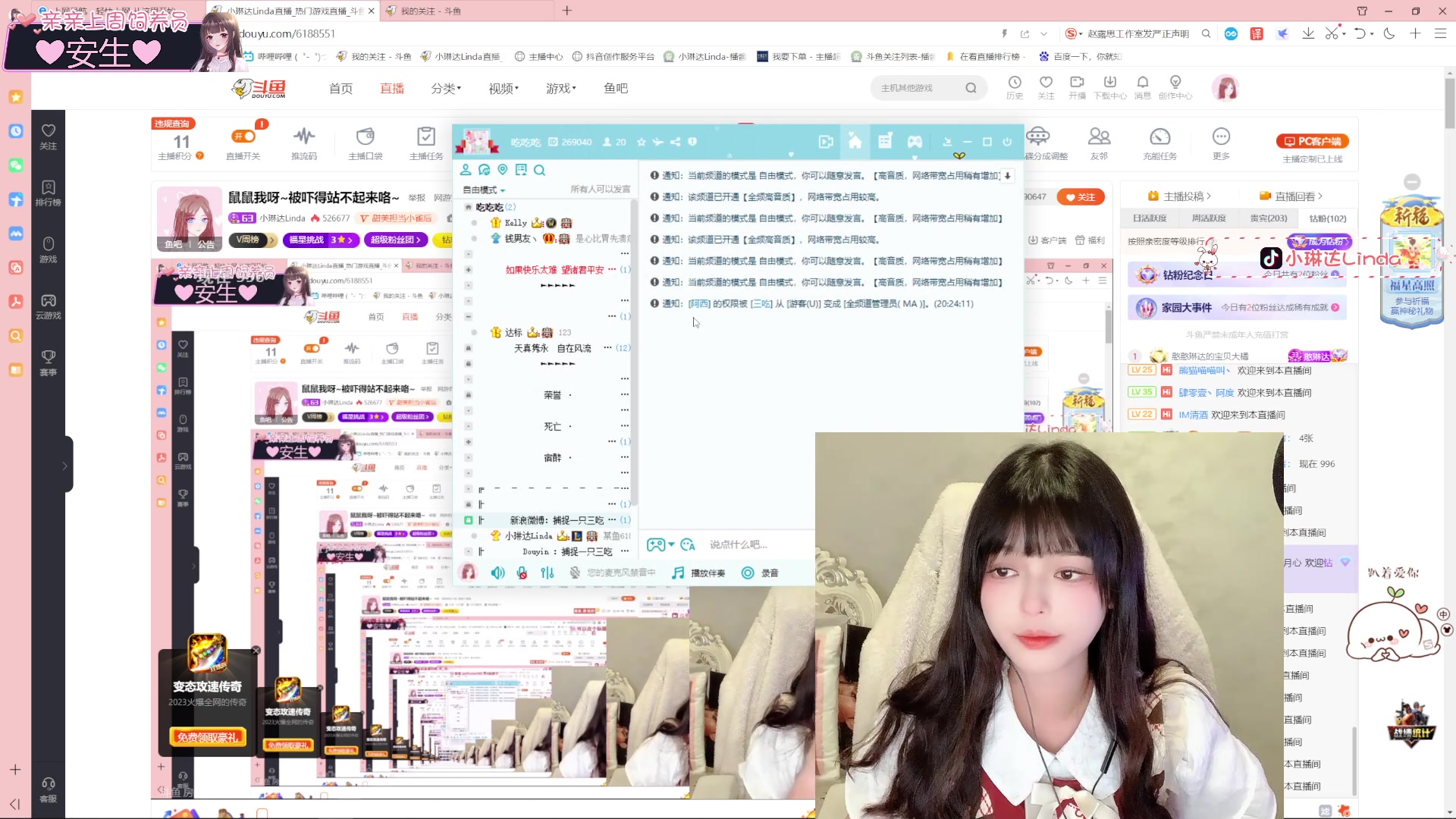The height and width of the screenshot is (819, 1456).
Task: Select the 新浪微博: 捕捉一只三吃 channel
Action: (x=557, y=520)
